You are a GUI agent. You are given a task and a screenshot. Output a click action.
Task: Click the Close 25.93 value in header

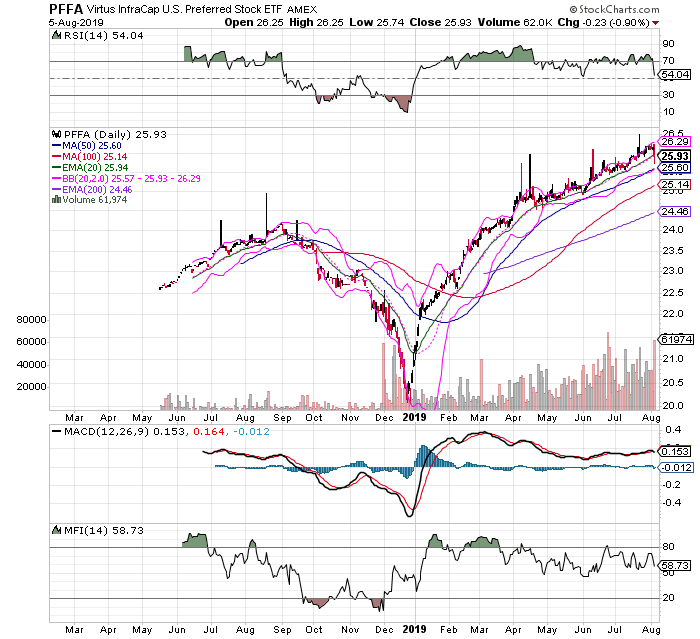440,22
